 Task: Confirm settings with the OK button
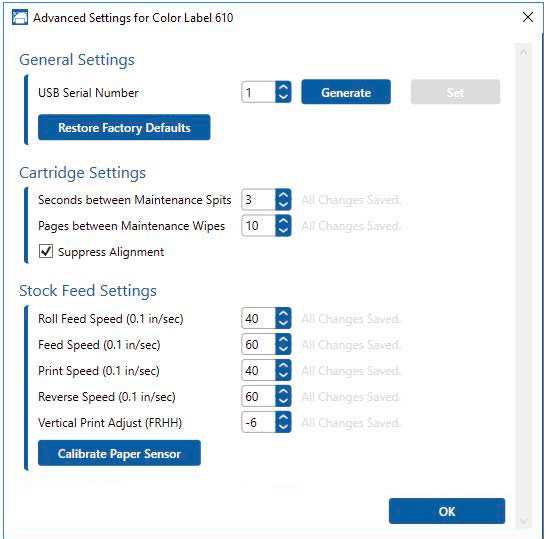click(447, 511)
